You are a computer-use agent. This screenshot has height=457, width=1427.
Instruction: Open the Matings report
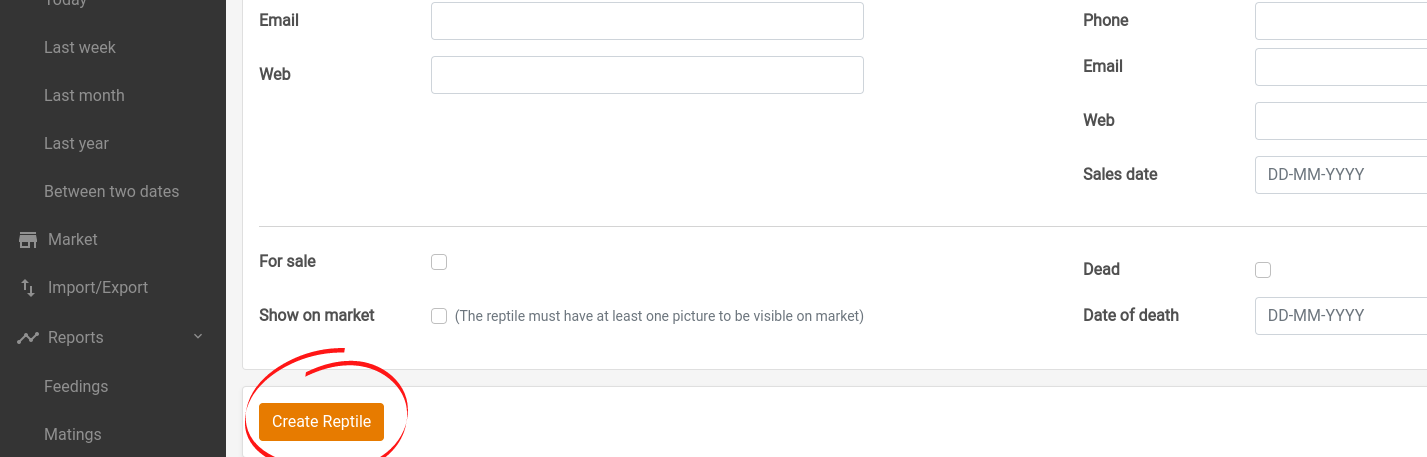click(x=73, y=435)
